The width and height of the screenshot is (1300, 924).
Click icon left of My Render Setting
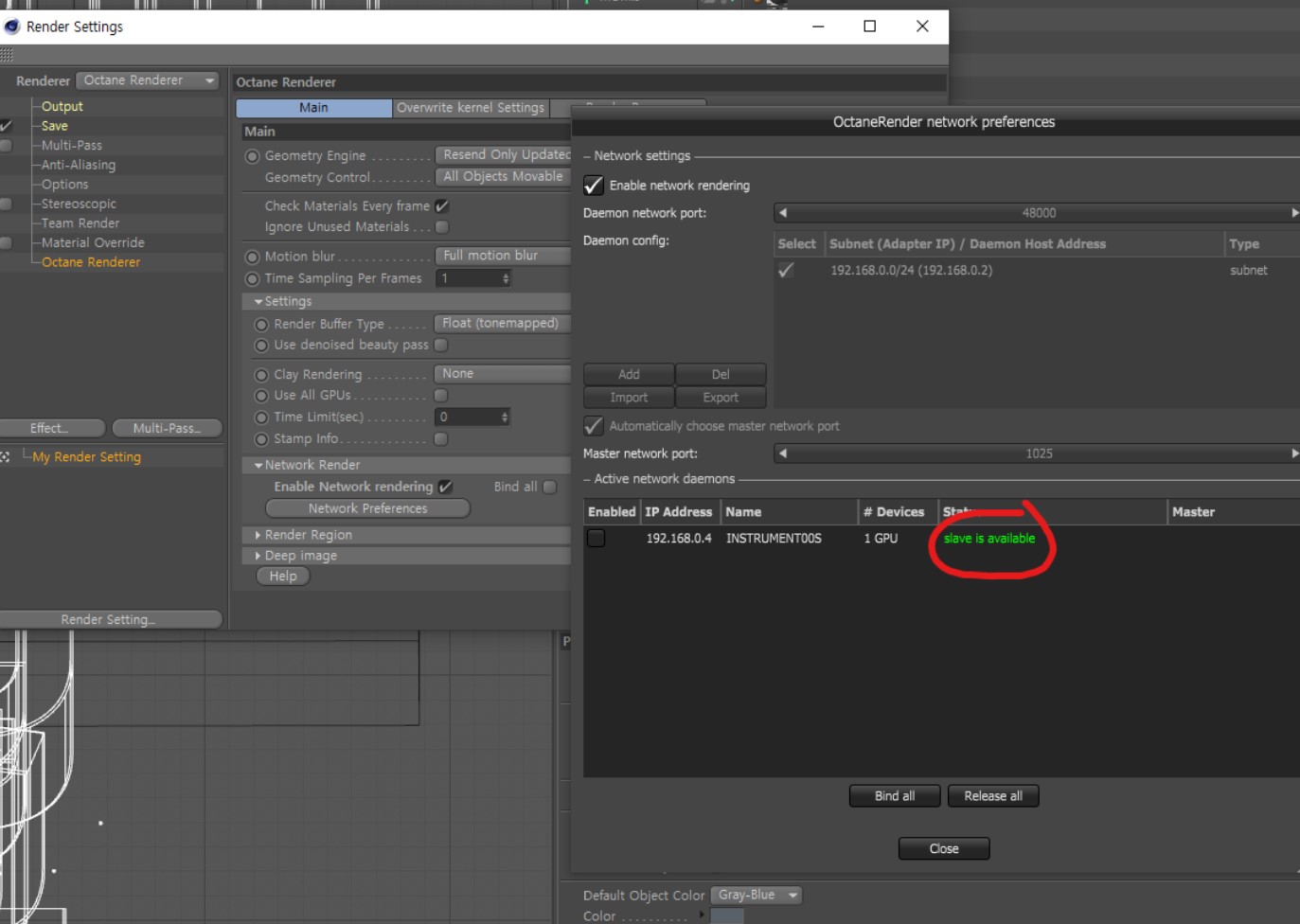[5, 457]
